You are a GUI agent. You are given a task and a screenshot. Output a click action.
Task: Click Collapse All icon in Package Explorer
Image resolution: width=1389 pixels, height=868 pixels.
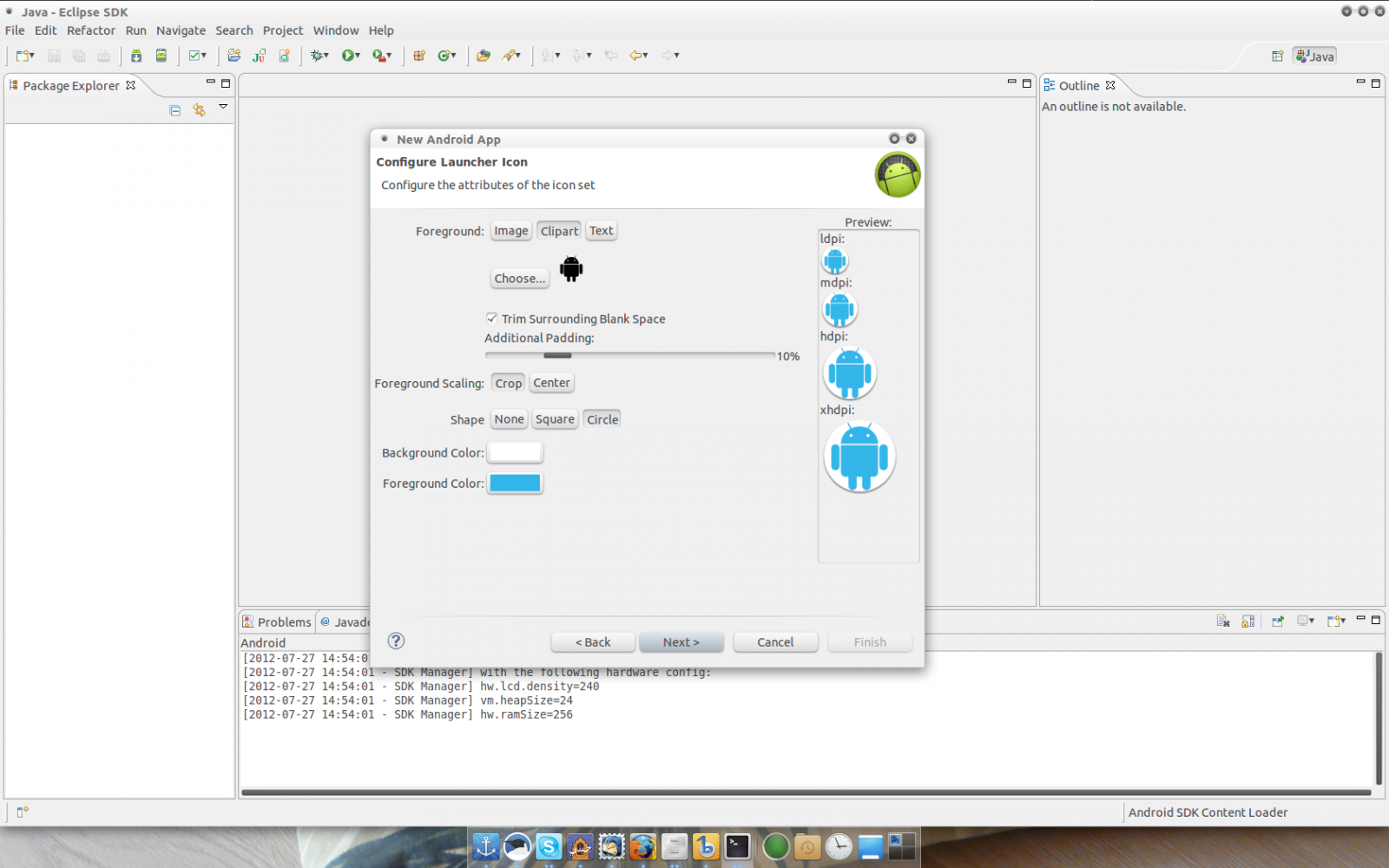pyautogui.click(x=175, y=110)
